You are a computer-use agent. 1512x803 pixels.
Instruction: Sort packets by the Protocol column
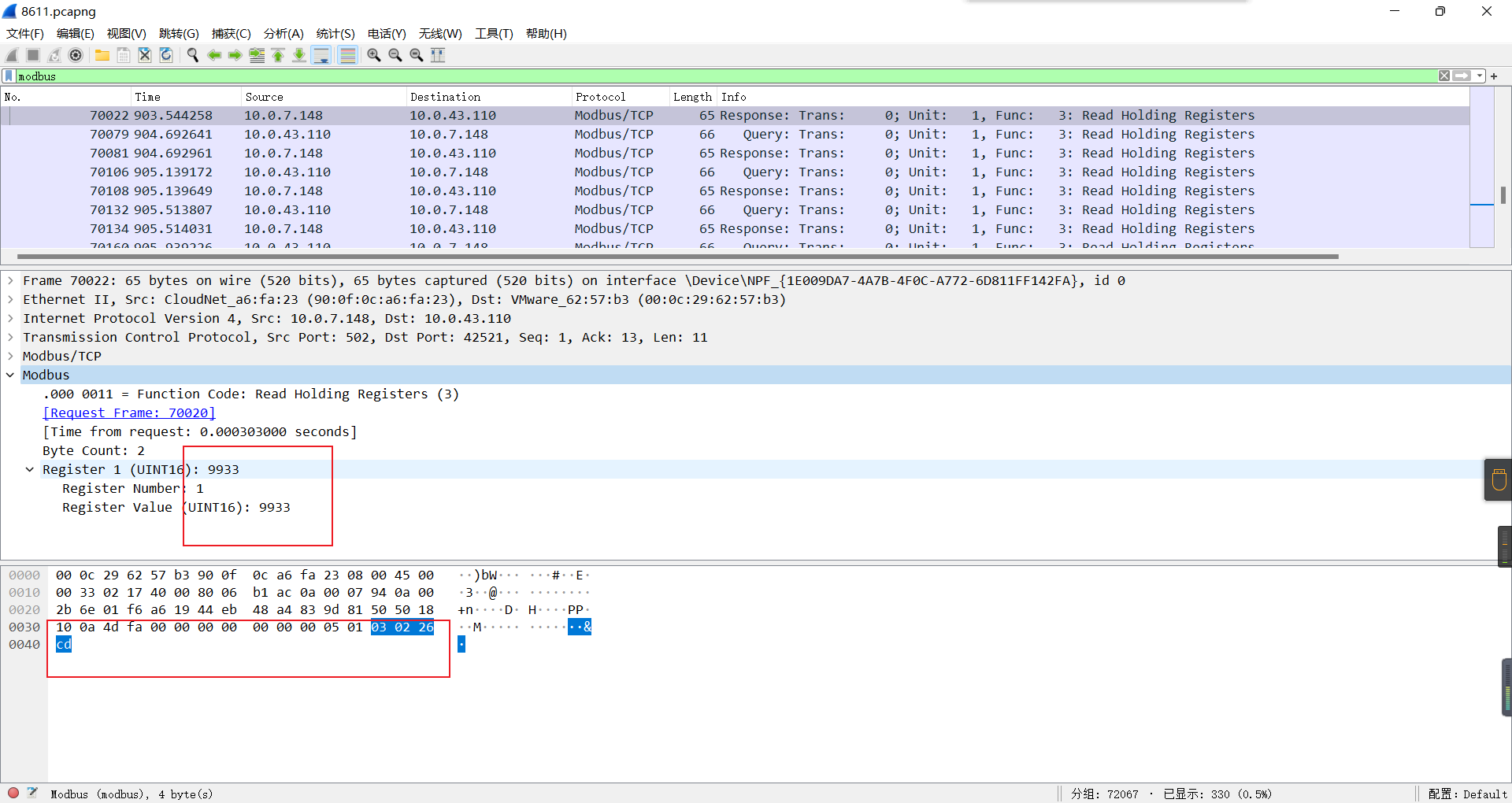click(621, 97)
